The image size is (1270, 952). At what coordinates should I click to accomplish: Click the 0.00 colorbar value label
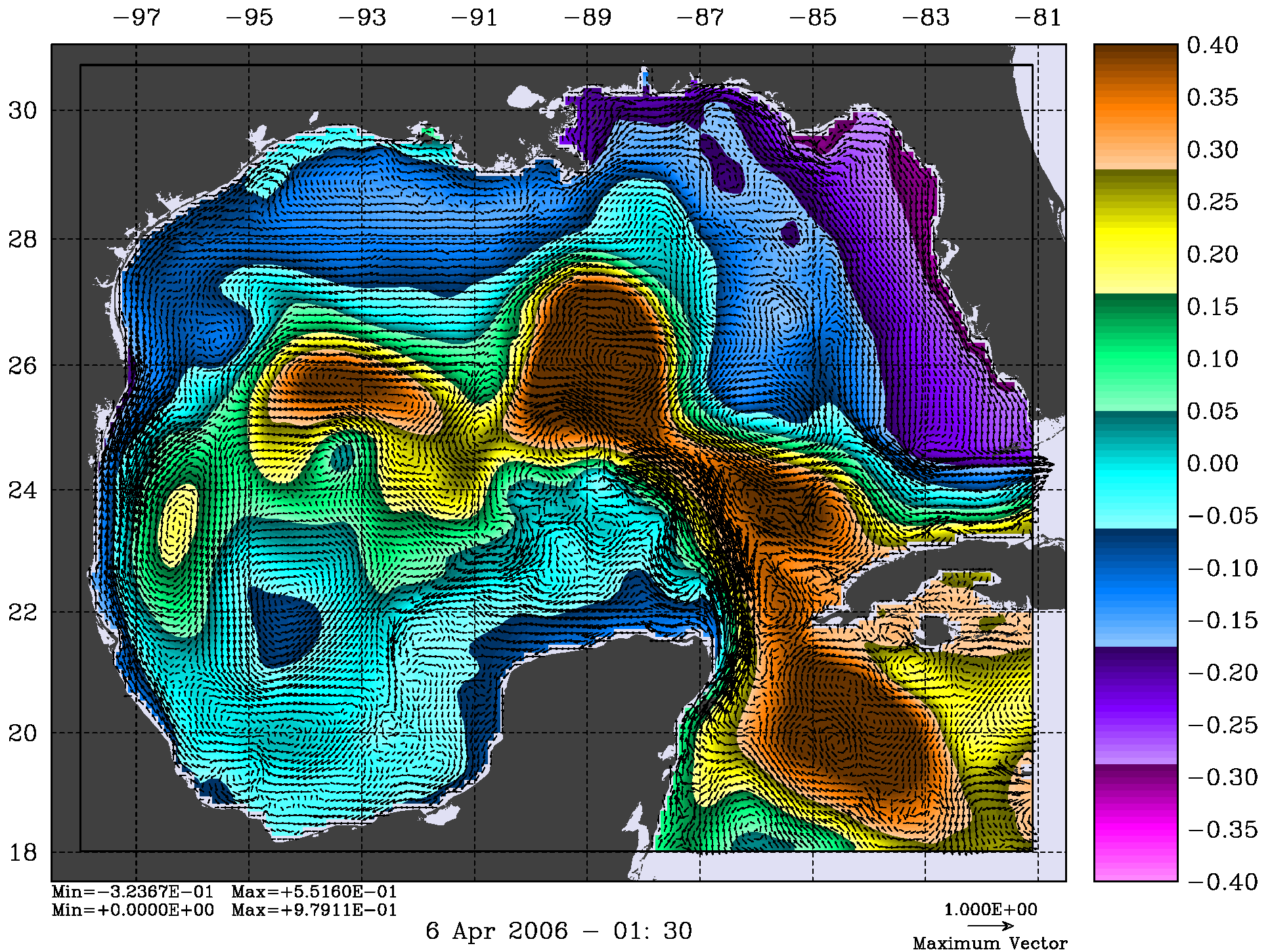click(1212, 464)
